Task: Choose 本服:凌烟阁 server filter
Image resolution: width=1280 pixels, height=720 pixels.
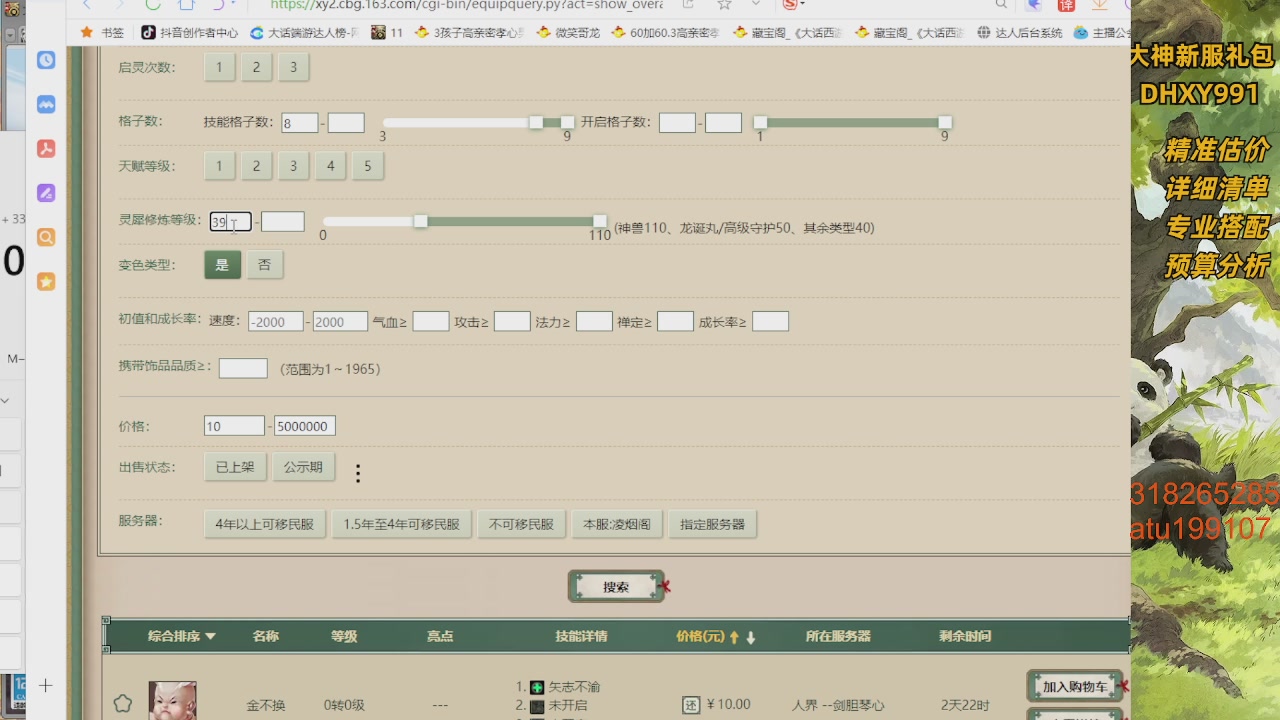Action: 617,524
